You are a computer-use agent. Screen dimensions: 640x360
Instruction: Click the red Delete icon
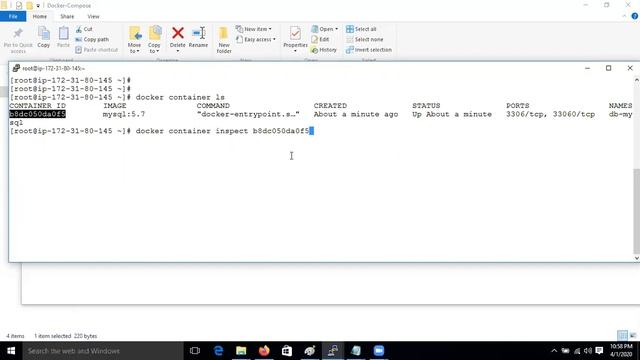(x=178, y=33)
